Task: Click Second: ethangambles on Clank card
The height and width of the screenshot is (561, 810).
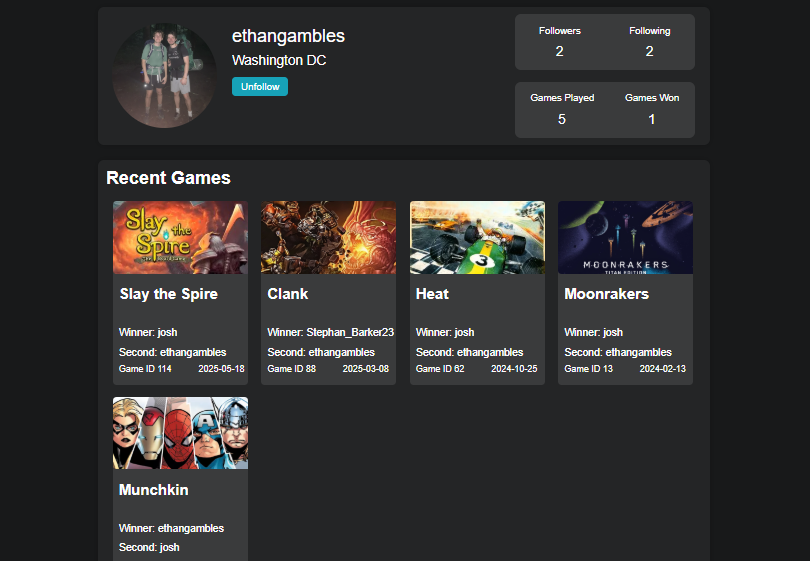Action: pyautogui.click(x=321, y=352)
